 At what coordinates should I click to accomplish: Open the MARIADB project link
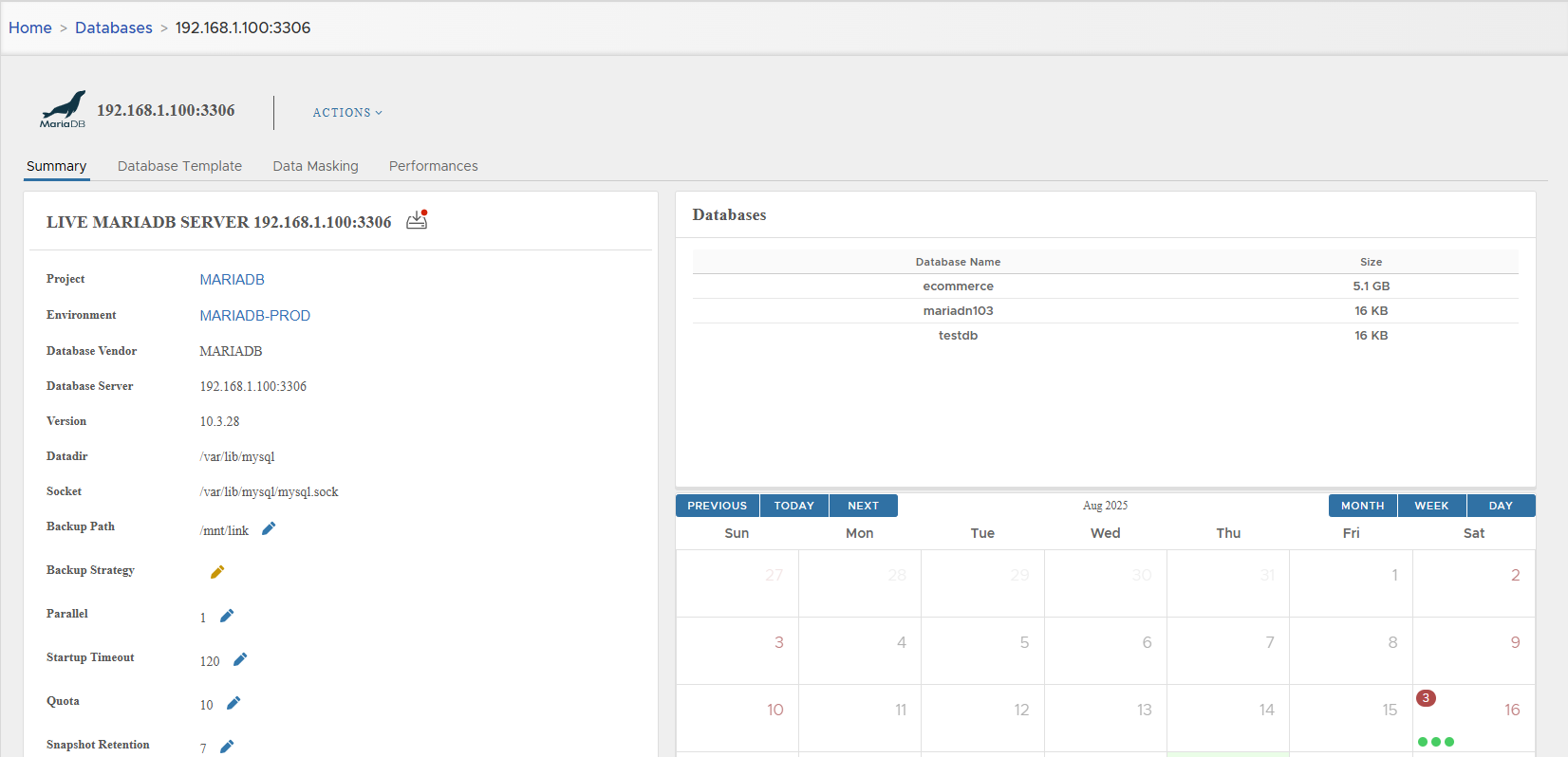[232, 279]
